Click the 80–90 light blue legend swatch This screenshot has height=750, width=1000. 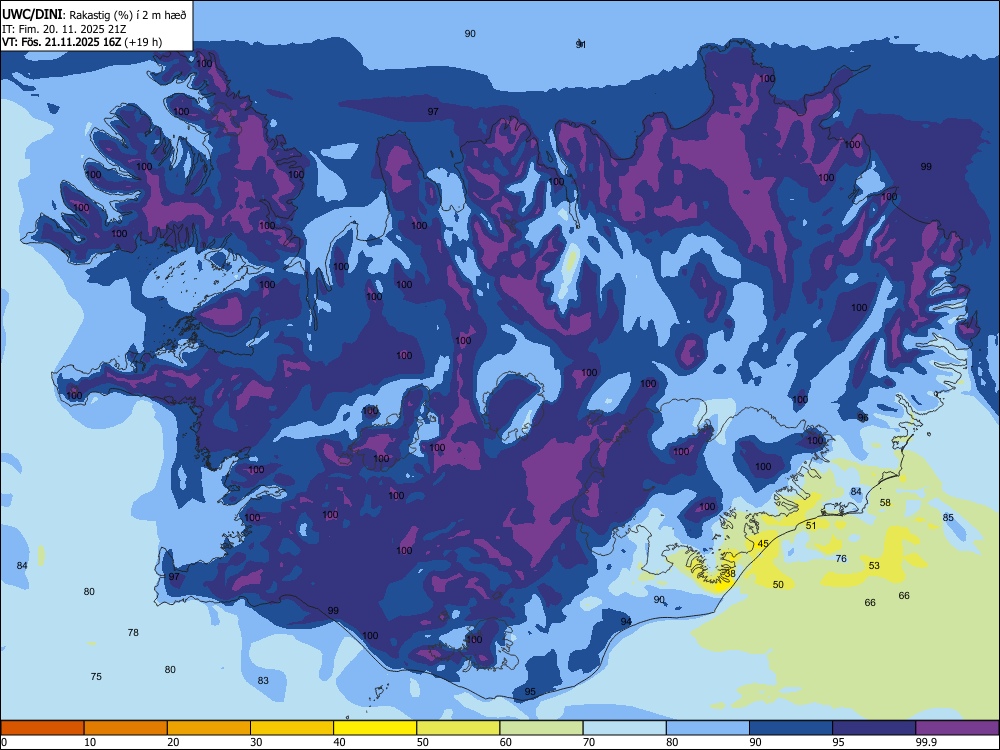[x=708, y=728]
